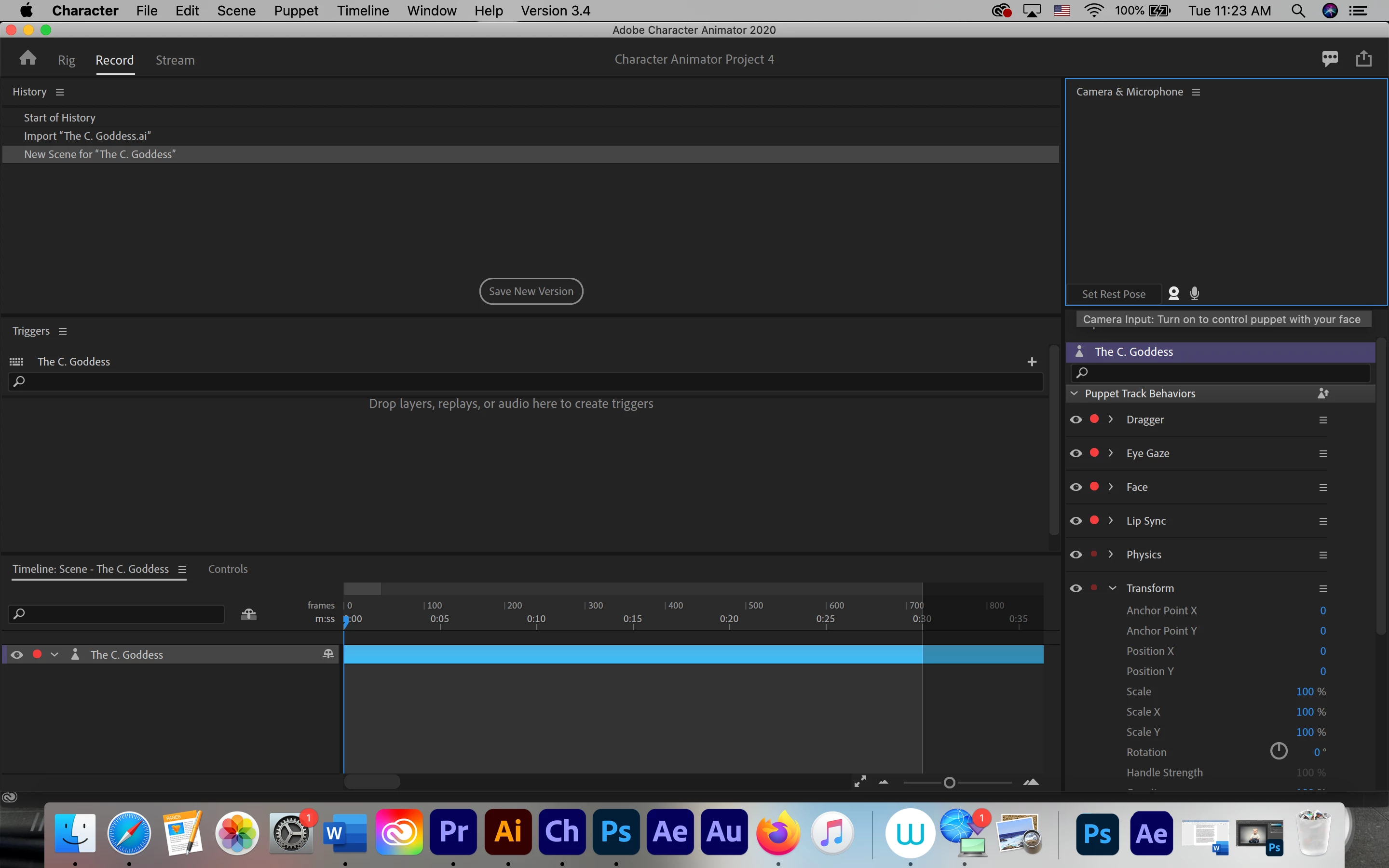
Task: Switch to the Rig tab
Action: coord(67,60)
